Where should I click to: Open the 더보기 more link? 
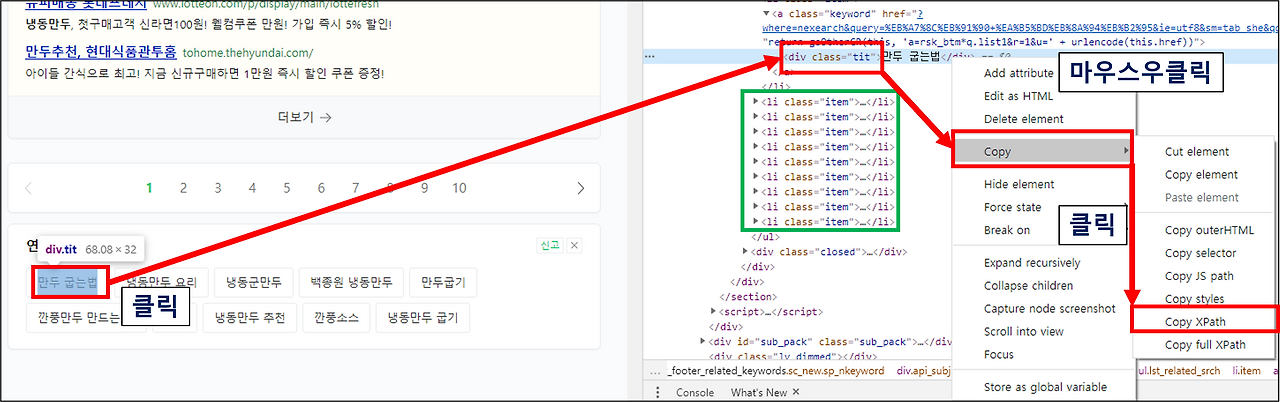tap(304, 117)
